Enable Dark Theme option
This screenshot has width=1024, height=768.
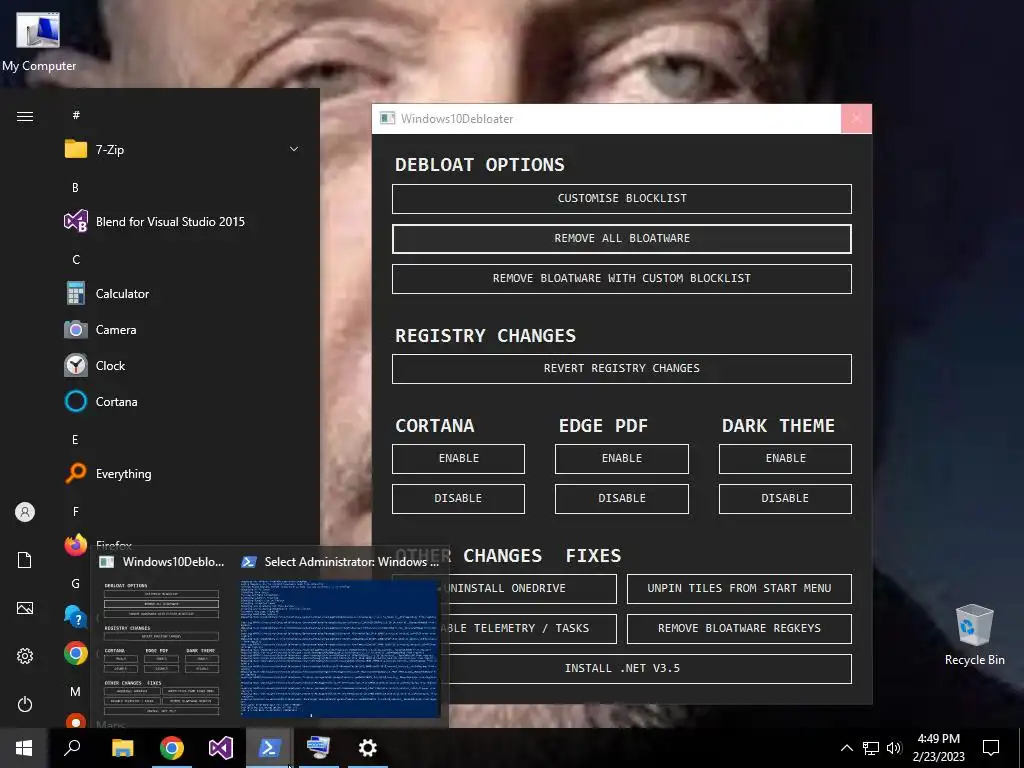click(x=785, y=458)
